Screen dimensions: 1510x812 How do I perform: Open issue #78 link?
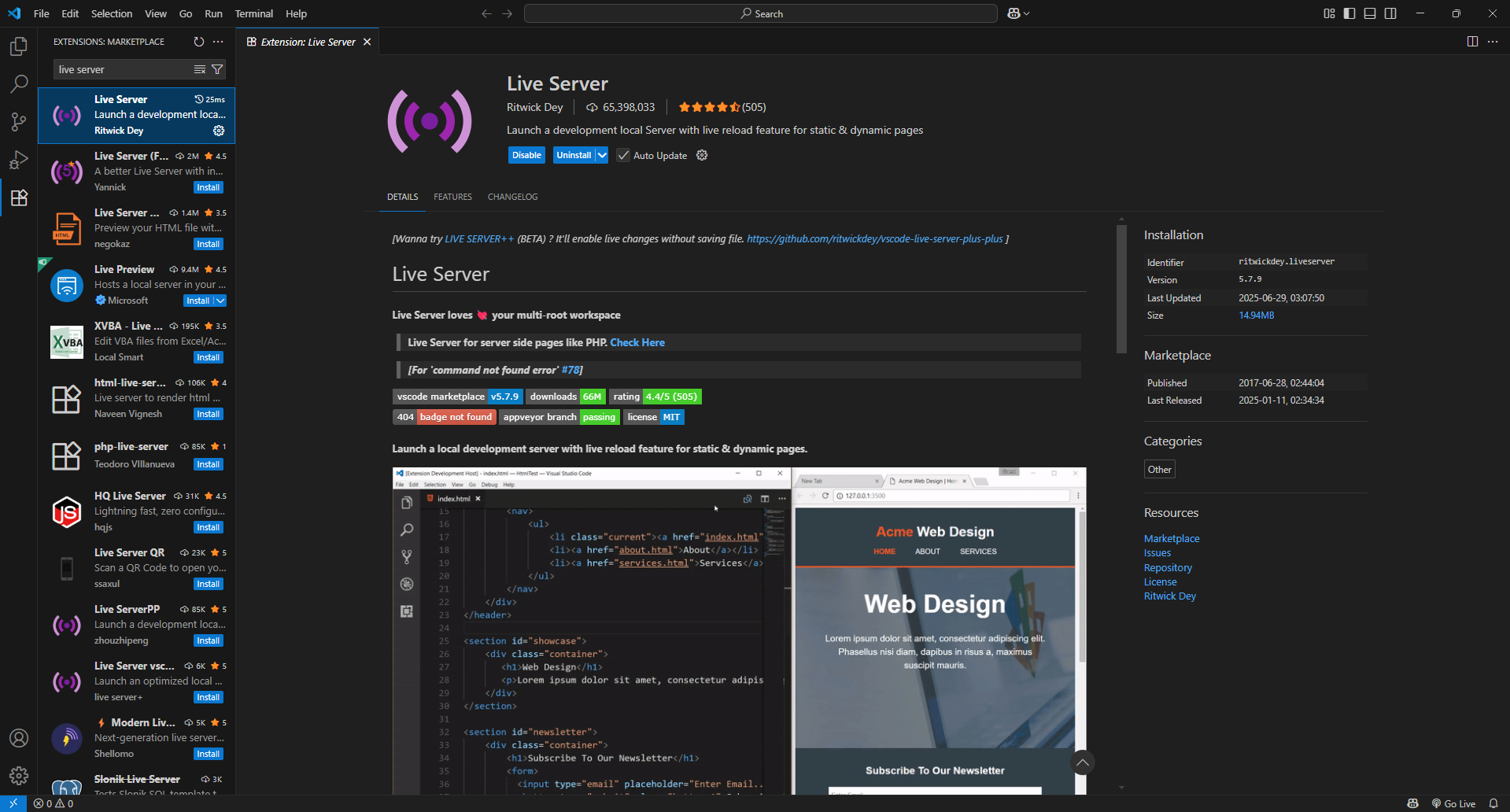570,370
